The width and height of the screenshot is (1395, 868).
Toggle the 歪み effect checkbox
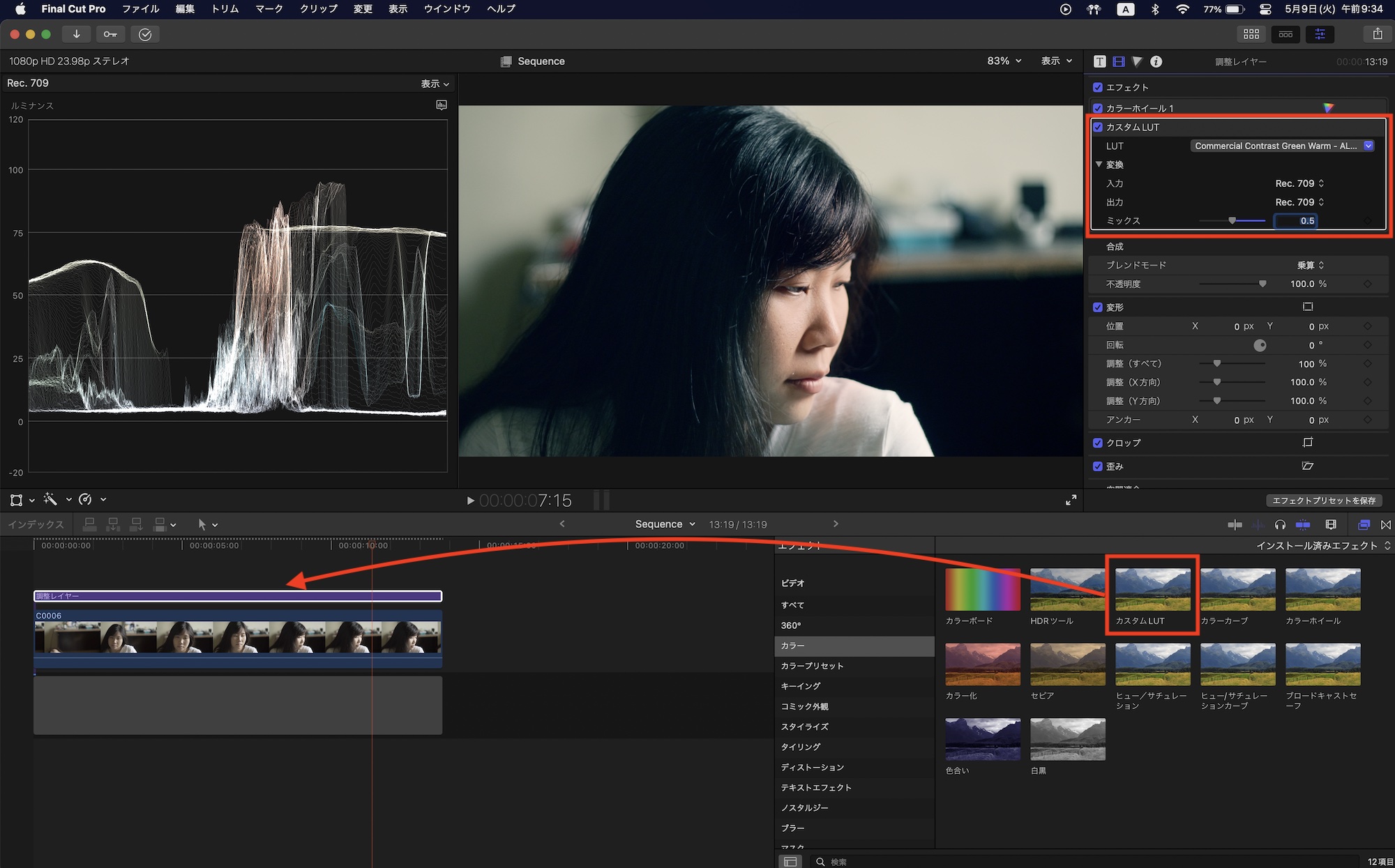click(1098, 466)
